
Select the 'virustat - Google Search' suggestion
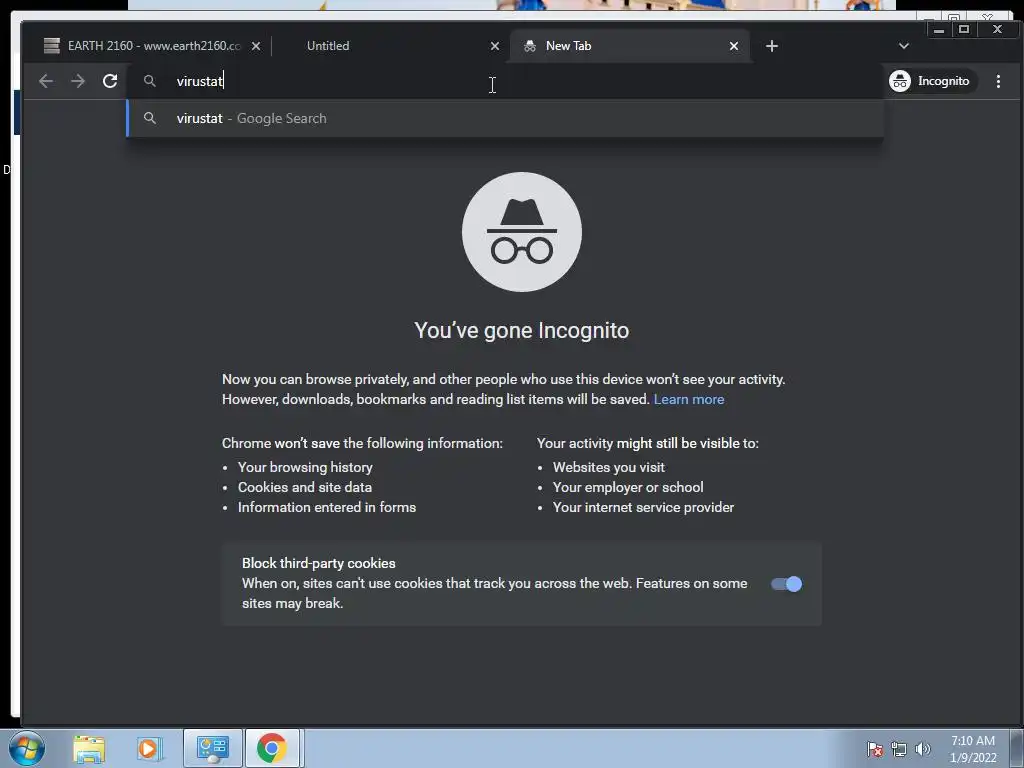[505, 118]
